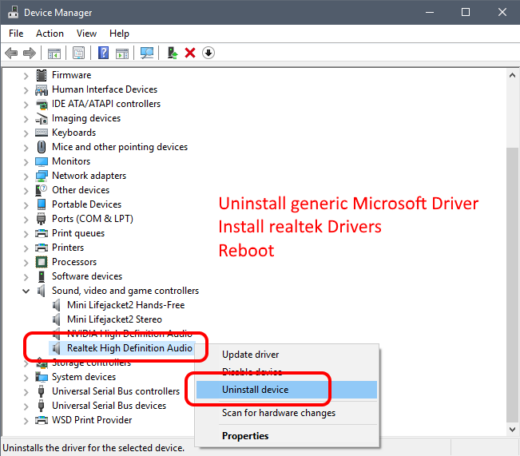Click the Keyboards category icon
Viewport: 520px width, 456px height.
tap(41, 133)
